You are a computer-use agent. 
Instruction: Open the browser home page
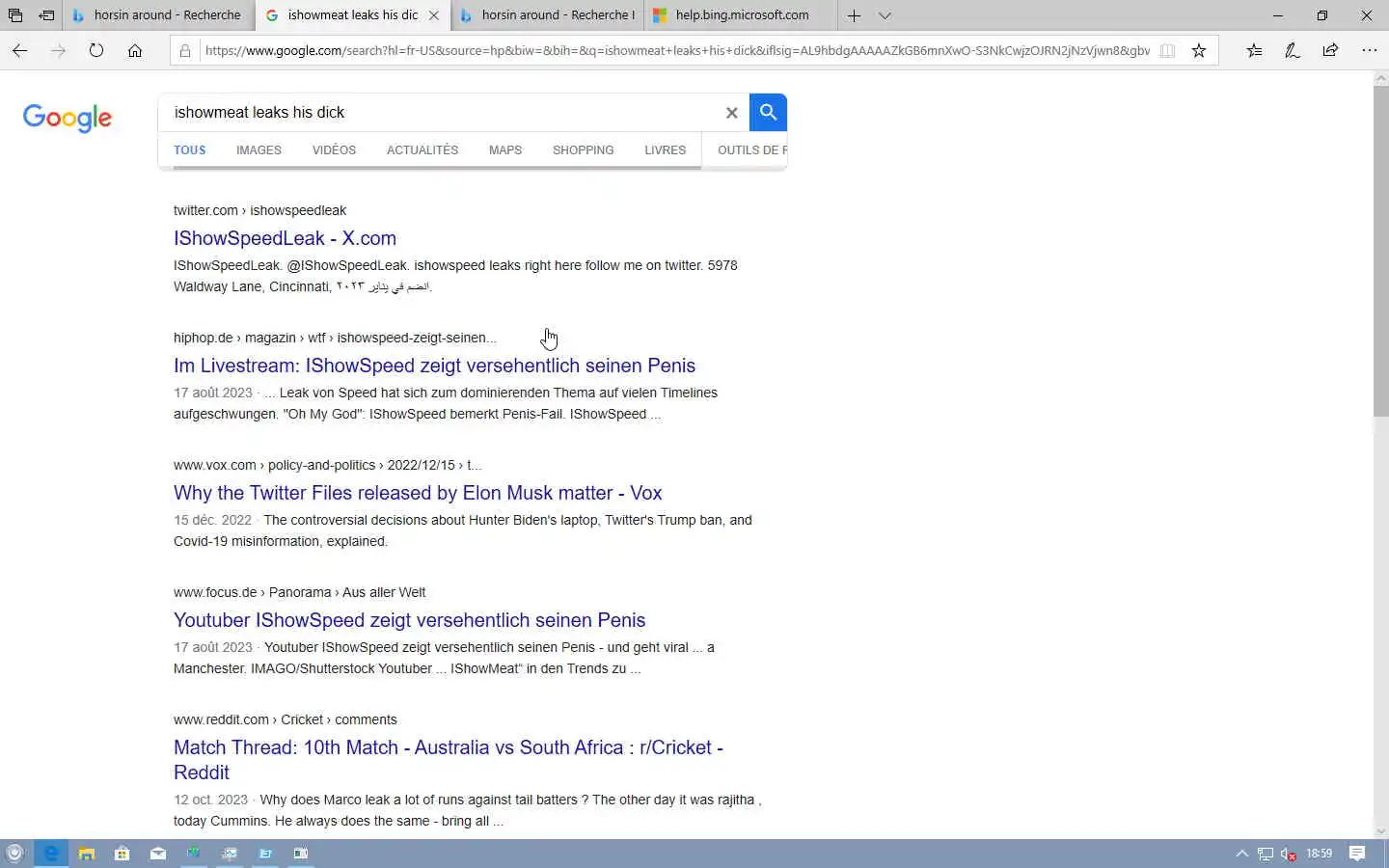pos(135,50)
